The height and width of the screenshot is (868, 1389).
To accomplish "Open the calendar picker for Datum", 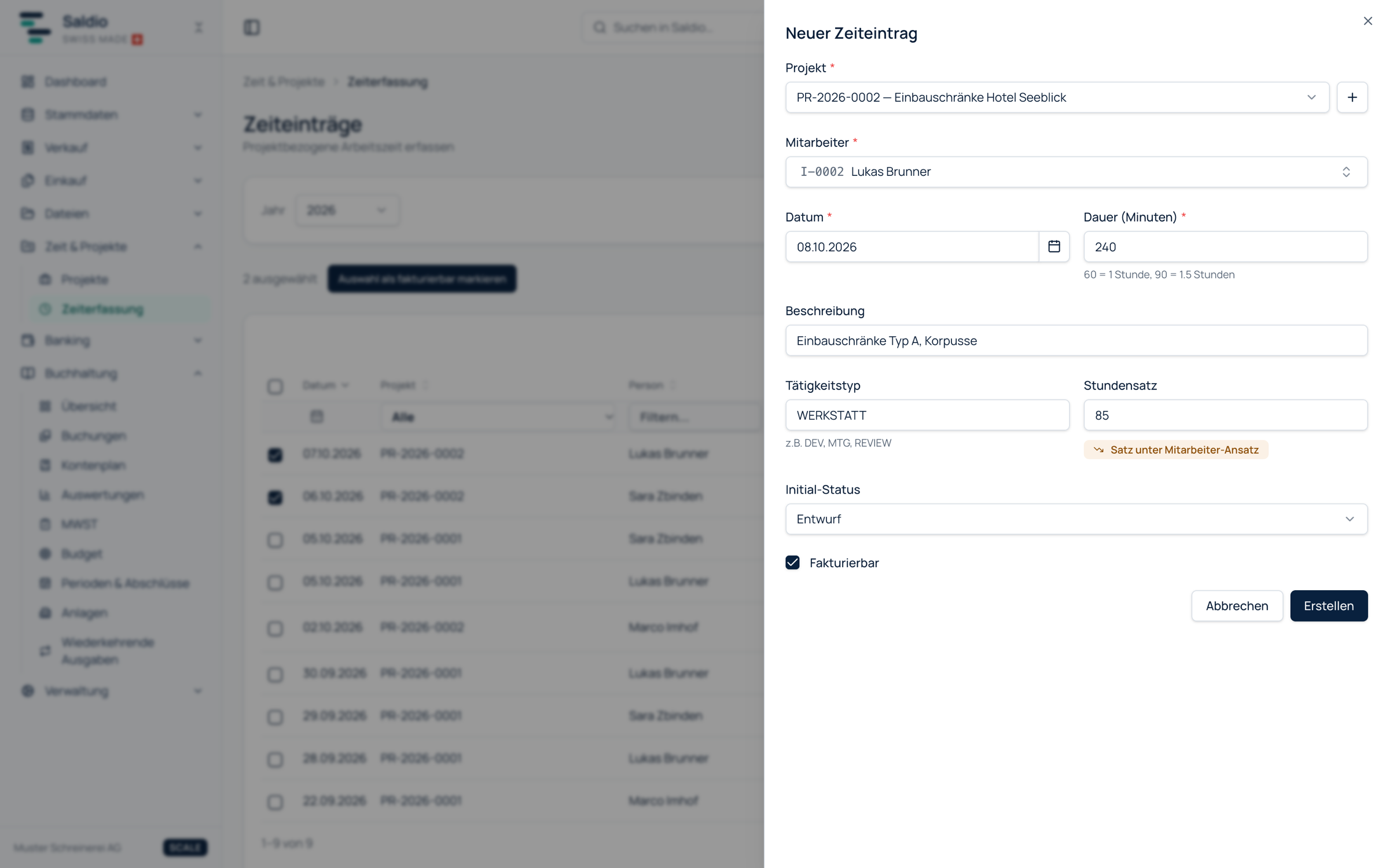I will (1054, 247).
